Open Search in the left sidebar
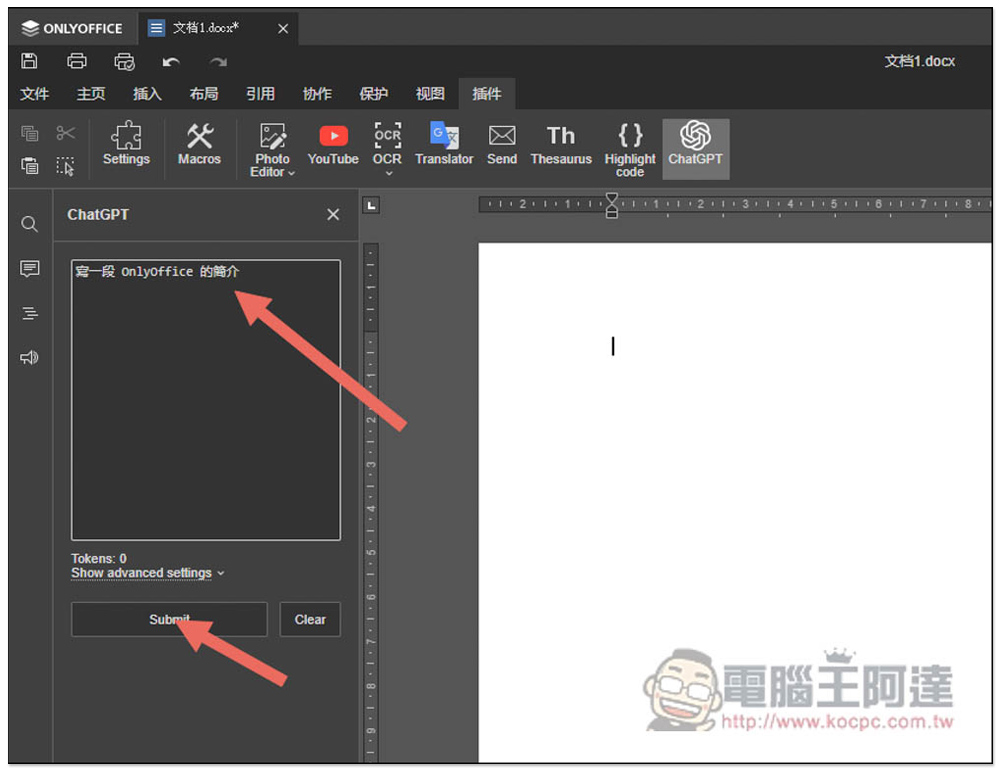 click(x=29, y=224)
